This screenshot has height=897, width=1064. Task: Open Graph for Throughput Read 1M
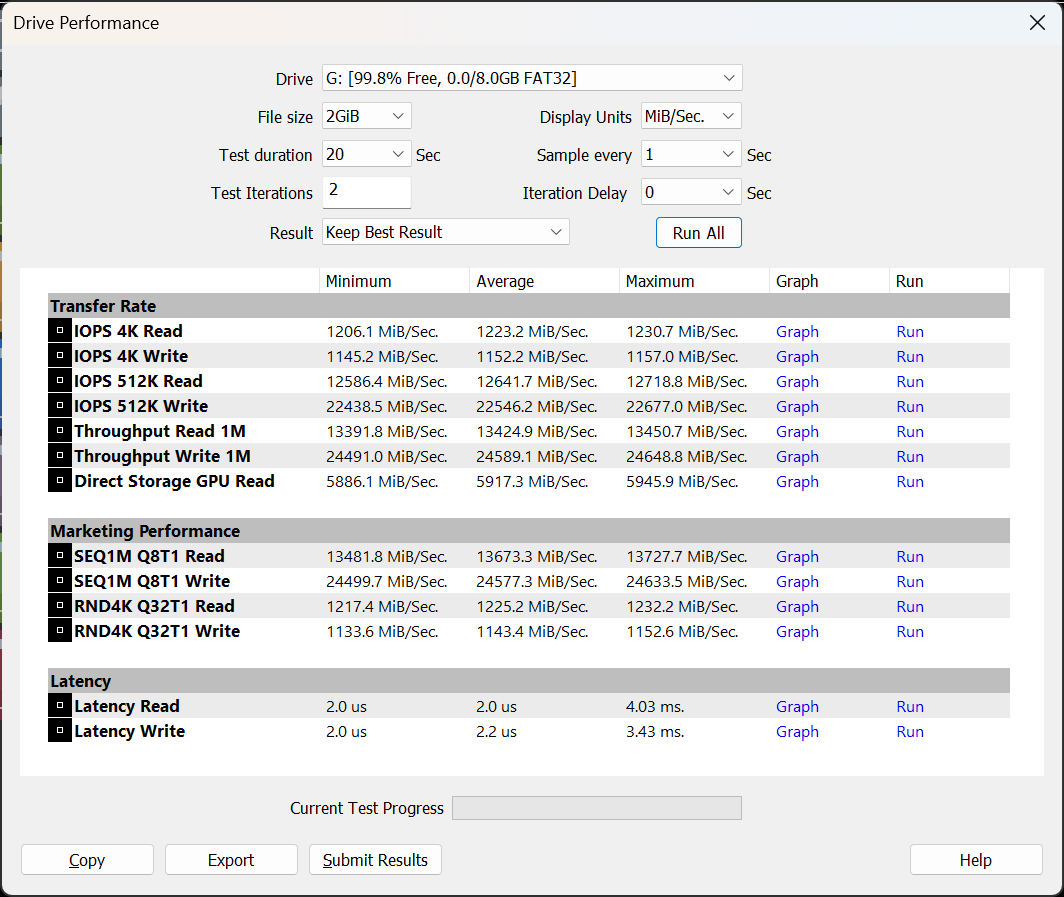797,432
